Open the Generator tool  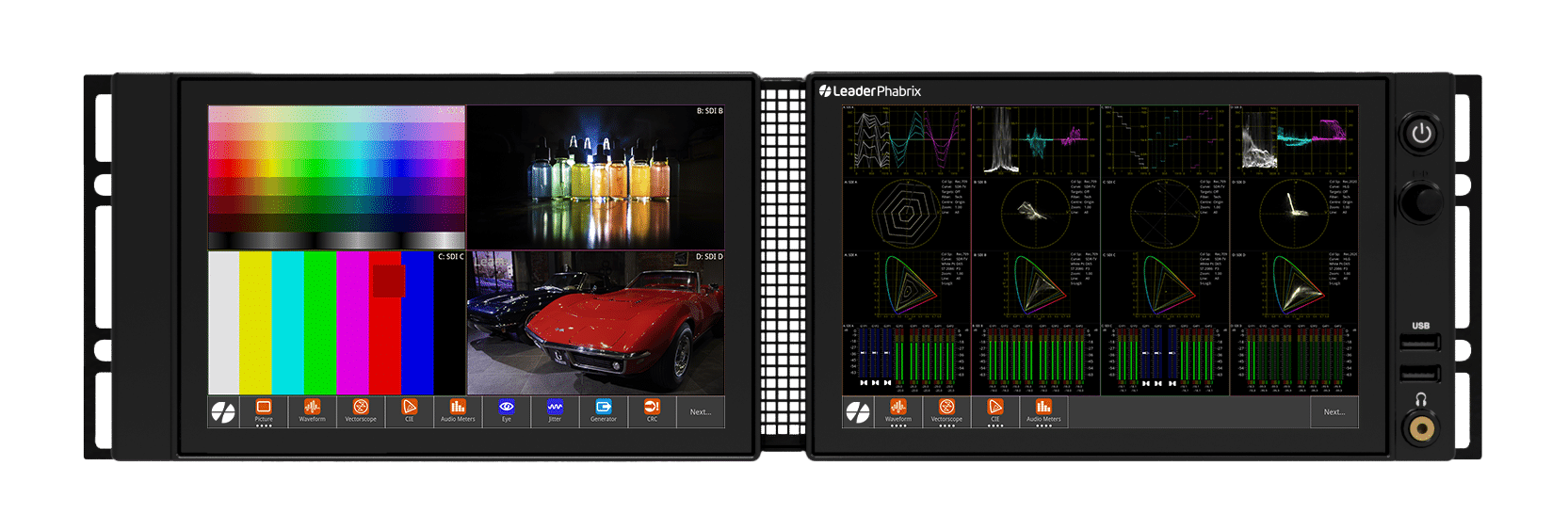(x=604, y=411)
